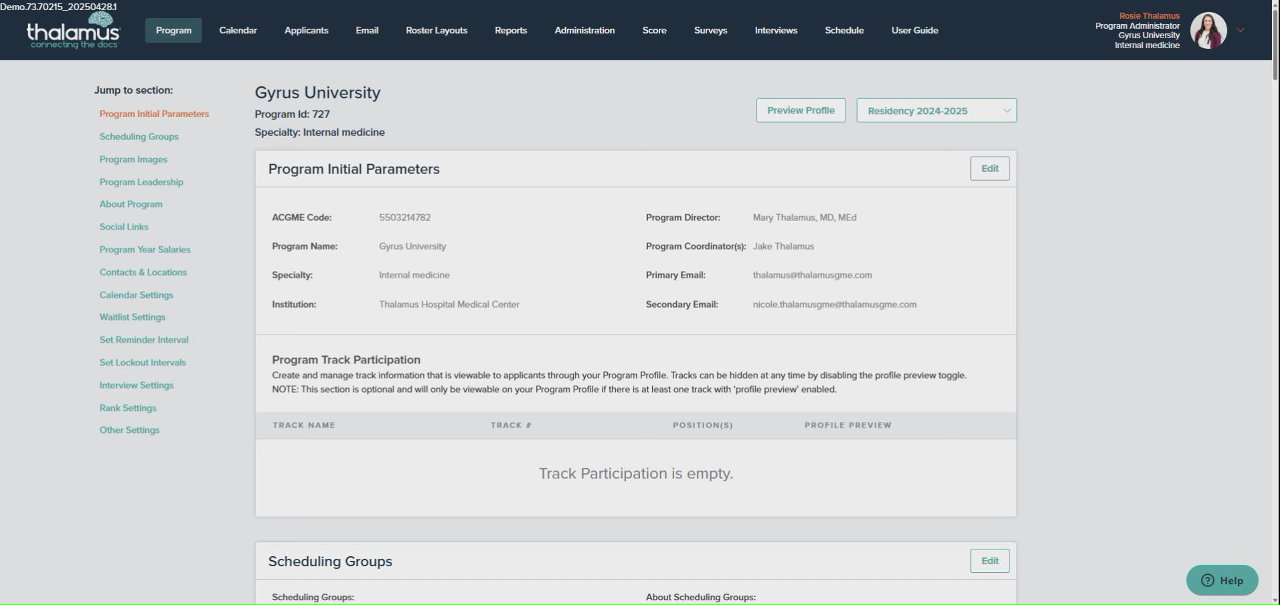The height and width of the screenshot is (605, 1280).
Task: Click Program Director Mary Thalamus, MD, MEd
Action: point(804,217)
